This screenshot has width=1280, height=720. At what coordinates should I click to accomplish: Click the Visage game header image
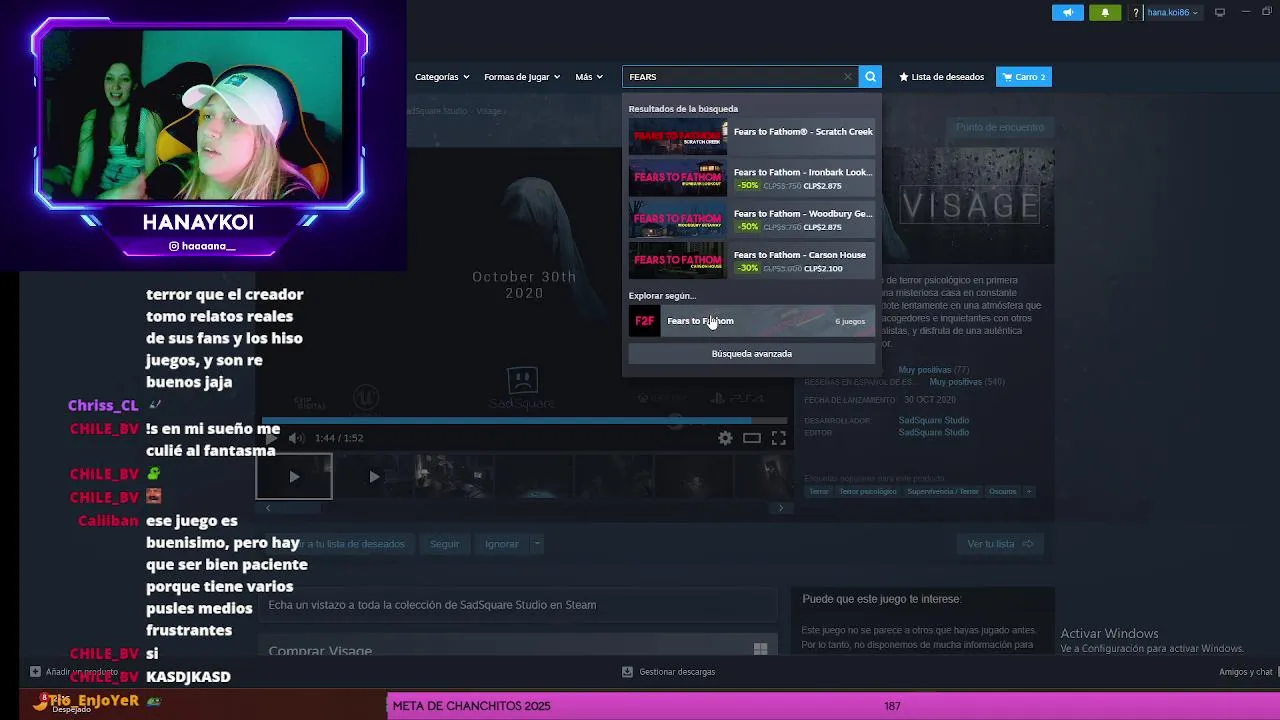click(x=969, y=205)
